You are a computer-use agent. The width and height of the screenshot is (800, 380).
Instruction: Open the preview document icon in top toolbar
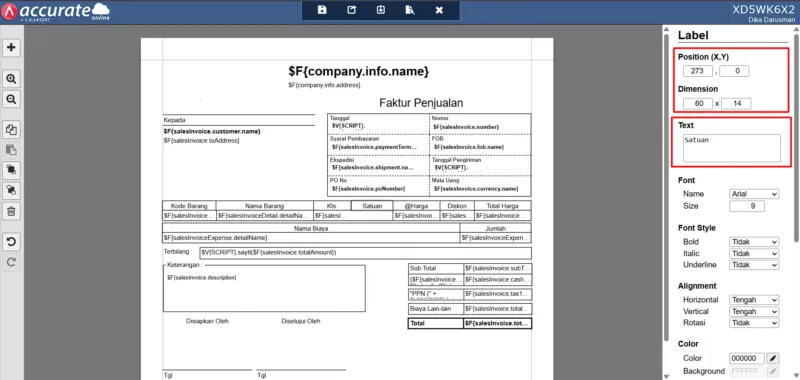tap(410, 10)
